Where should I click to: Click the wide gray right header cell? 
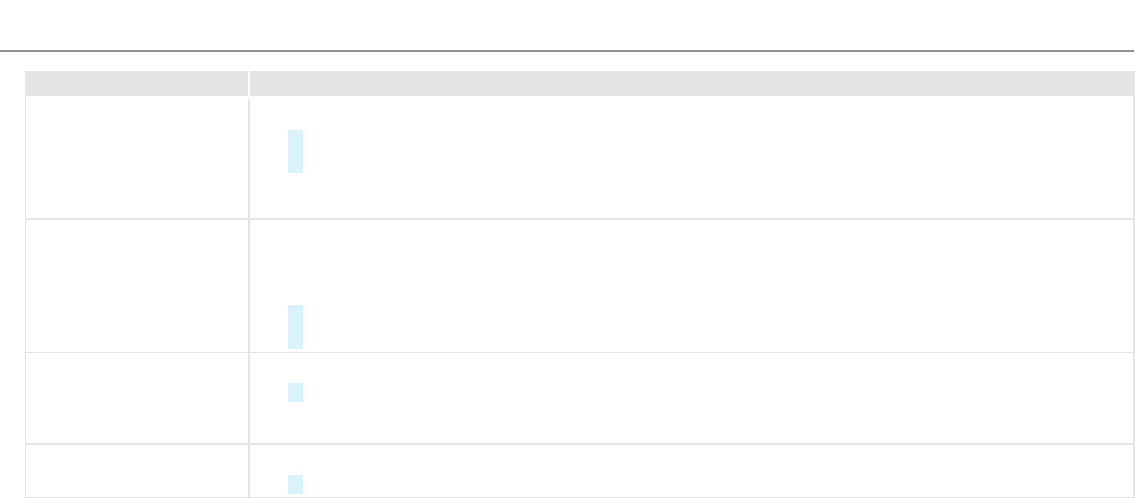click(x=690, y=83)
